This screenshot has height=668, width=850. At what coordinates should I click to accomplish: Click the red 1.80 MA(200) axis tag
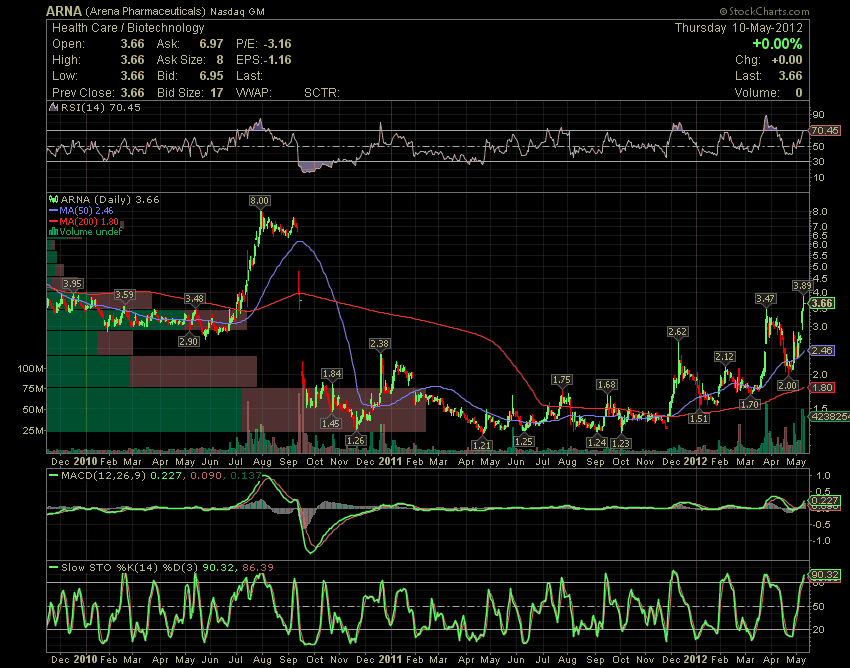point(822,388)
